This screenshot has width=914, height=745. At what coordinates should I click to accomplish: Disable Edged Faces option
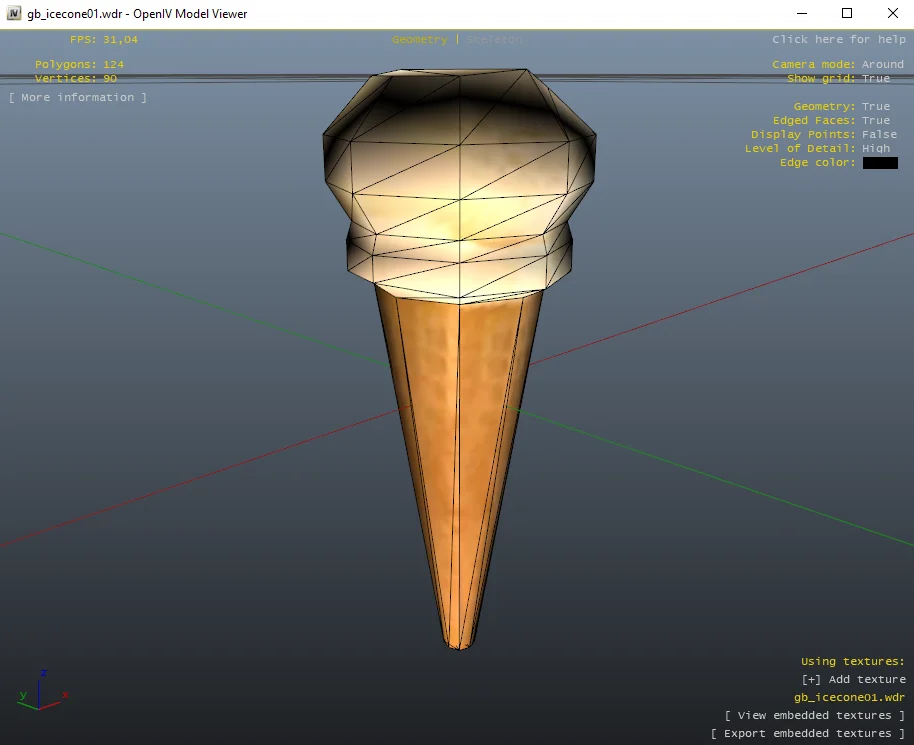(x=875, y=121)
